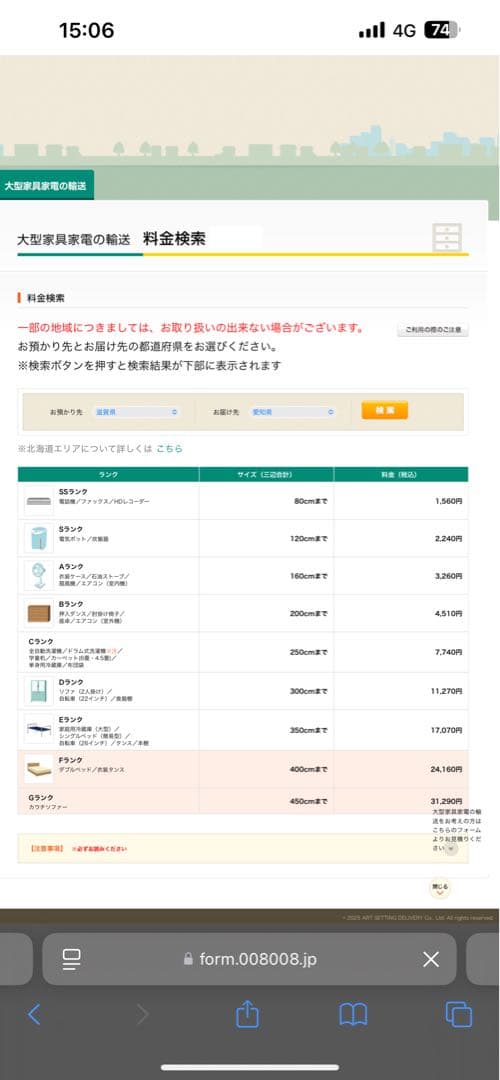
Task: Click the drawer furniture icon beside 料金検索
Action: (448, 237)
